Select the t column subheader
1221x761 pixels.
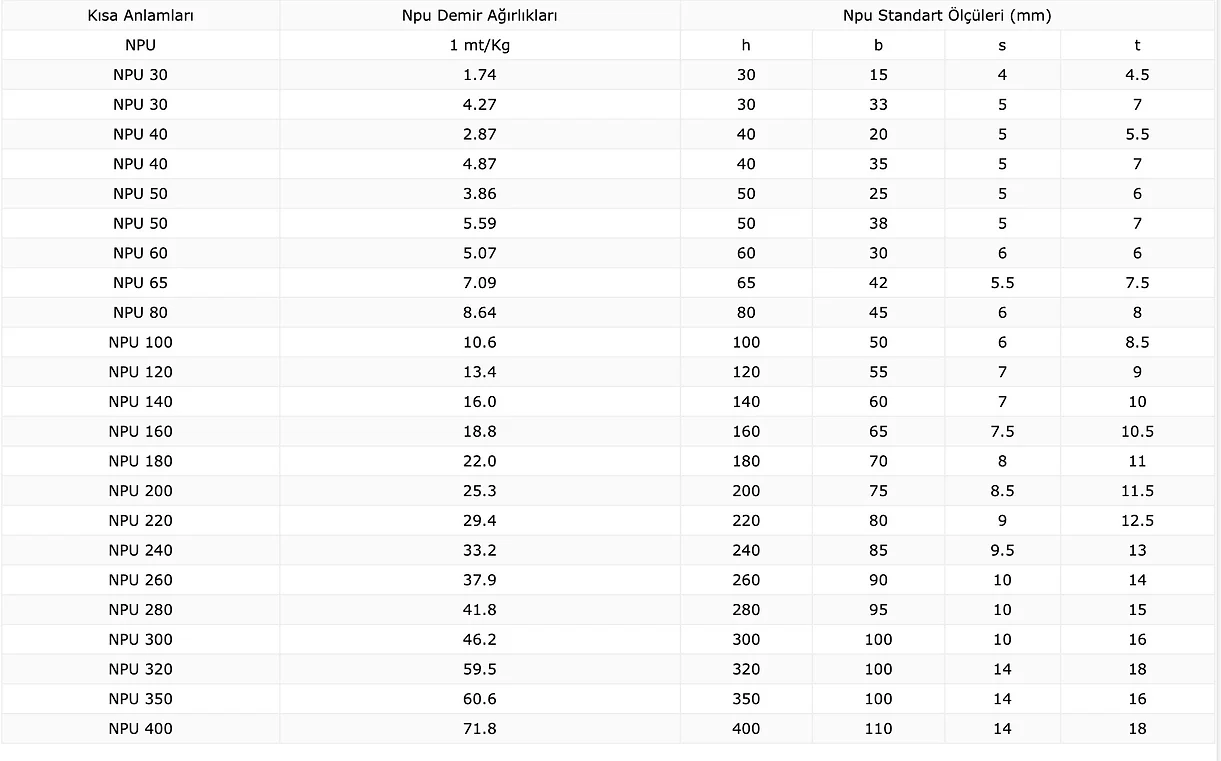tap(1137, 45)
